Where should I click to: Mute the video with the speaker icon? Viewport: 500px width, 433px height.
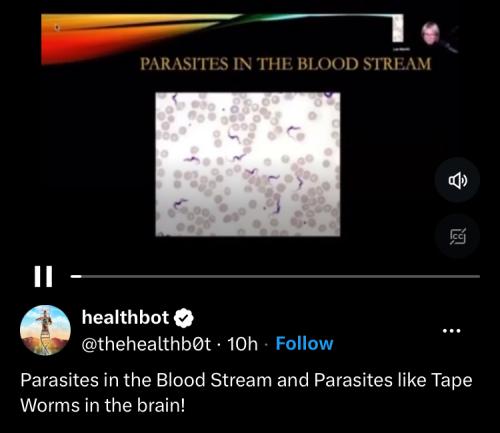[458, 180]
